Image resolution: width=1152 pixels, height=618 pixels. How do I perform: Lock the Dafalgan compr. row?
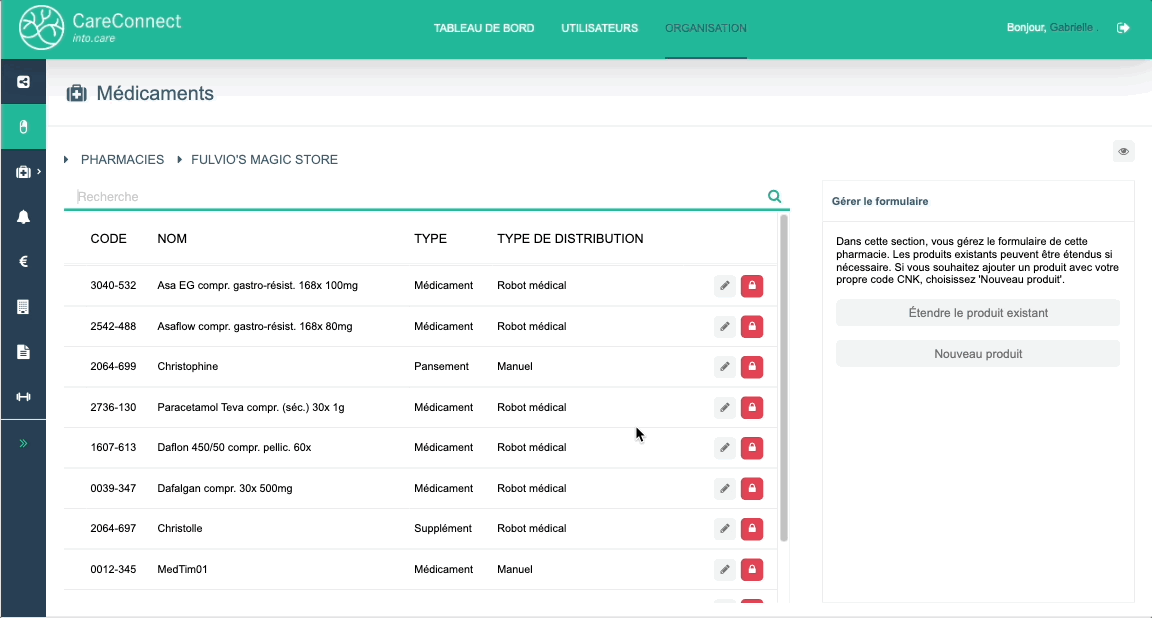(x=752, y=489)
